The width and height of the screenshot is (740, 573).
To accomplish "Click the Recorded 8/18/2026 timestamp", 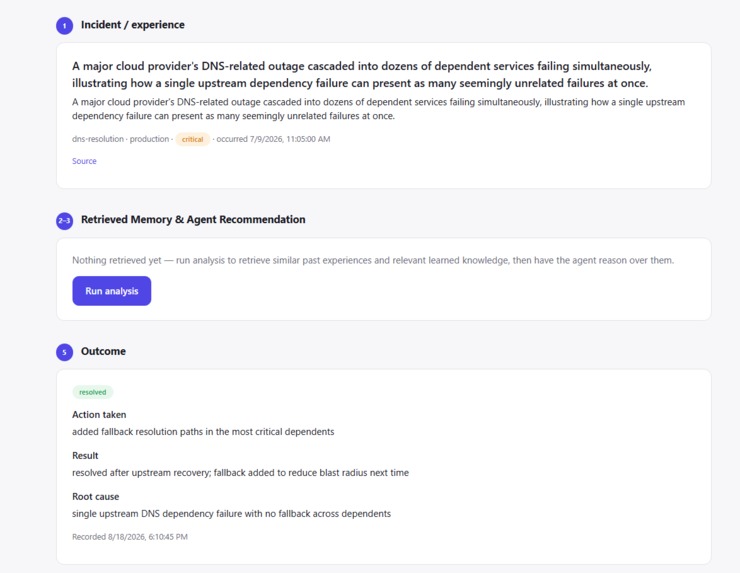I will click(x=130, y=537).
